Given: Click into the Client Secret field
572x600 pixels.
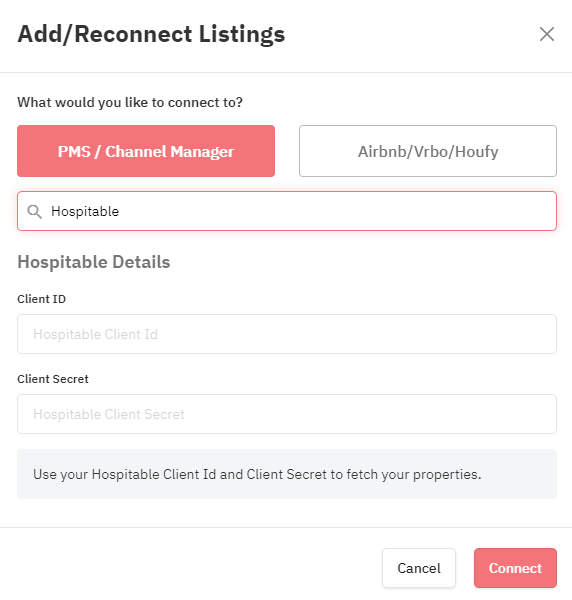Looking at the screenshot, I should coord(287,414).
